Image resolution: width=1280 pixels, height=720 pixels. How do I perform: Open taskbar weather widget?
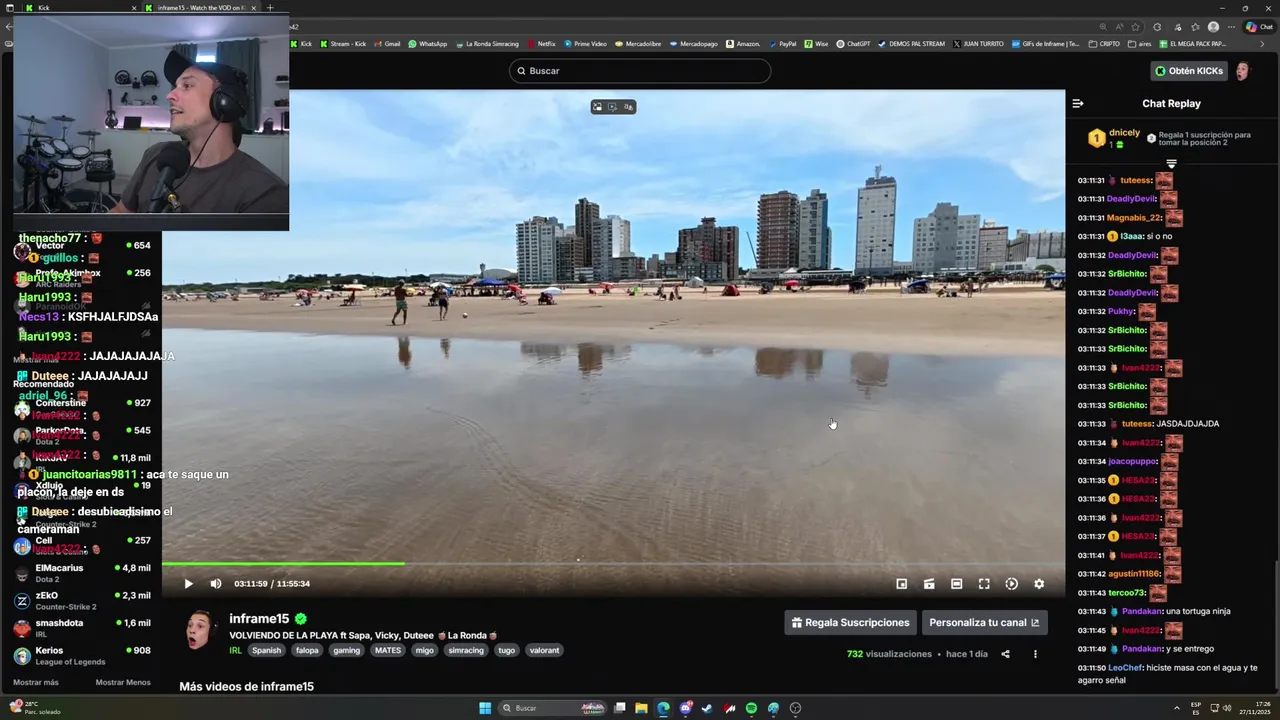point(35,708)
